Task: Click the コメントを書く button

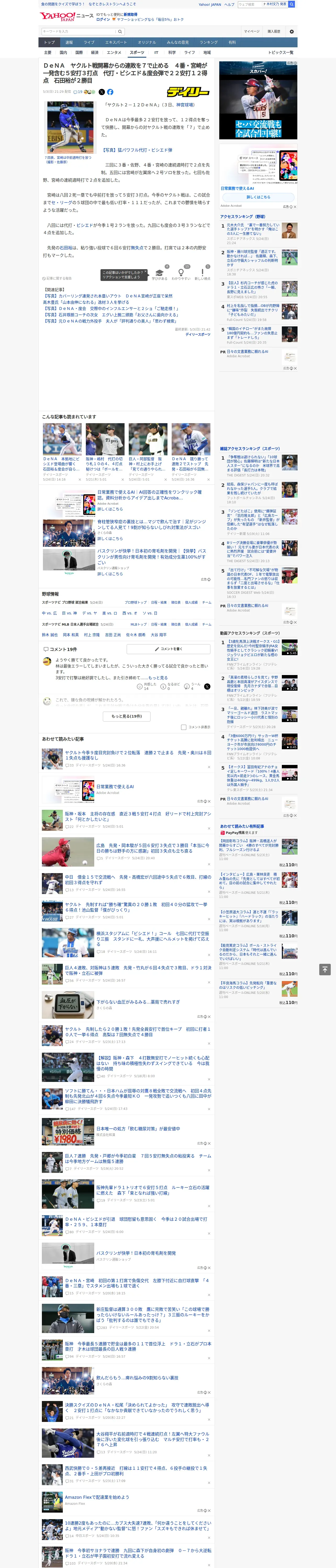Action: pos(169,649)
